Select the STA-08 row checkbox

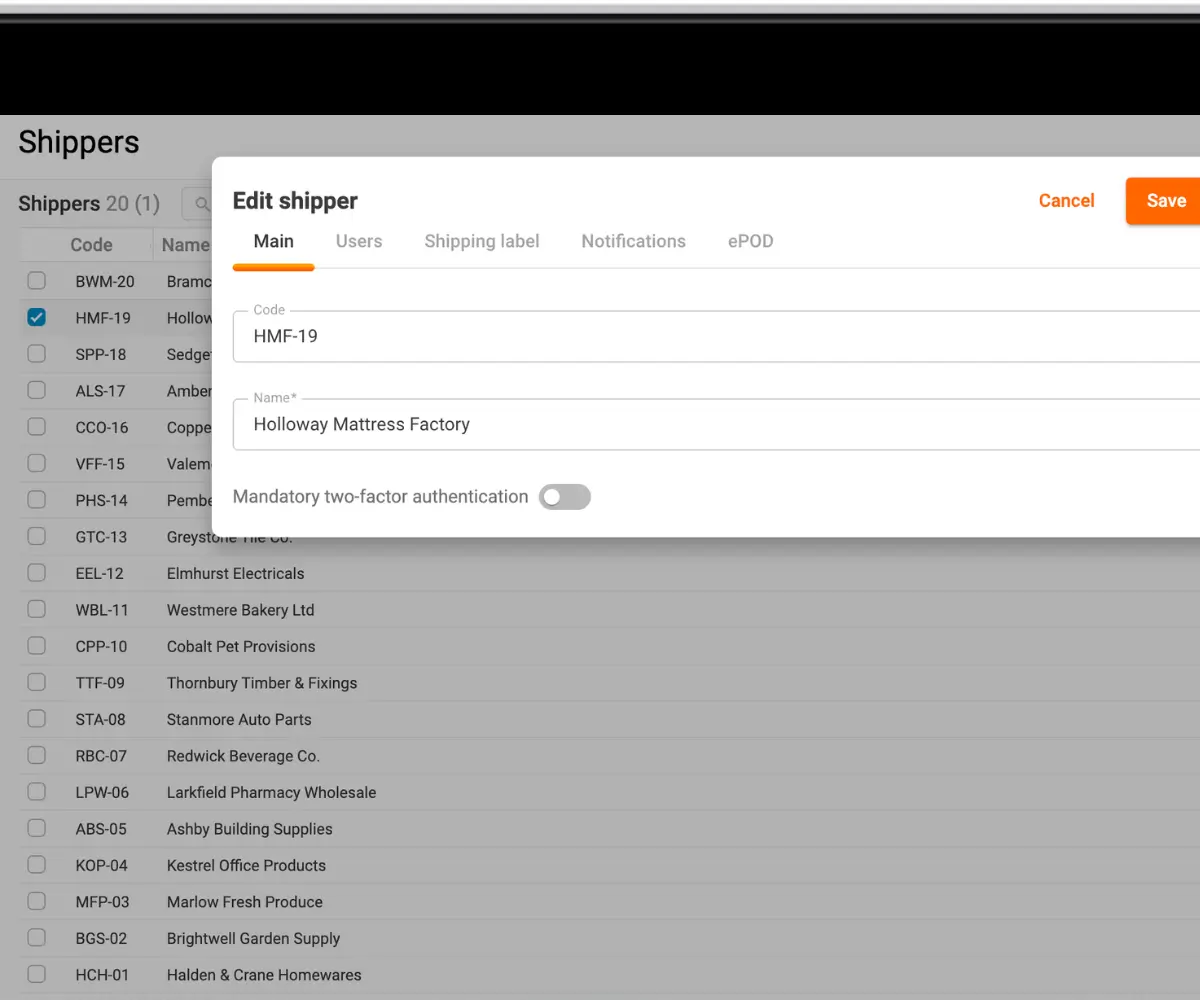click(x=37, y=719)
